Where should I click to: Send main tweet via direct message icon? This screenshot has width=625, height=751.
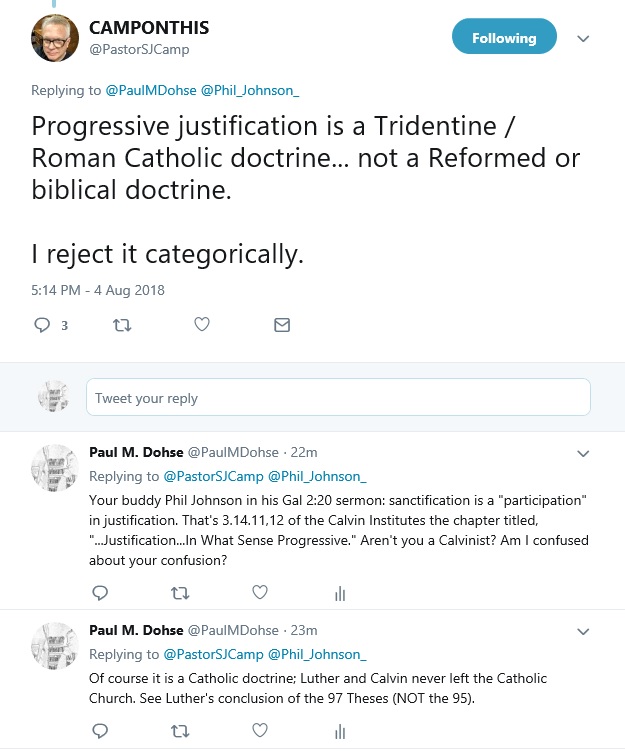click(x=282, y=325)
